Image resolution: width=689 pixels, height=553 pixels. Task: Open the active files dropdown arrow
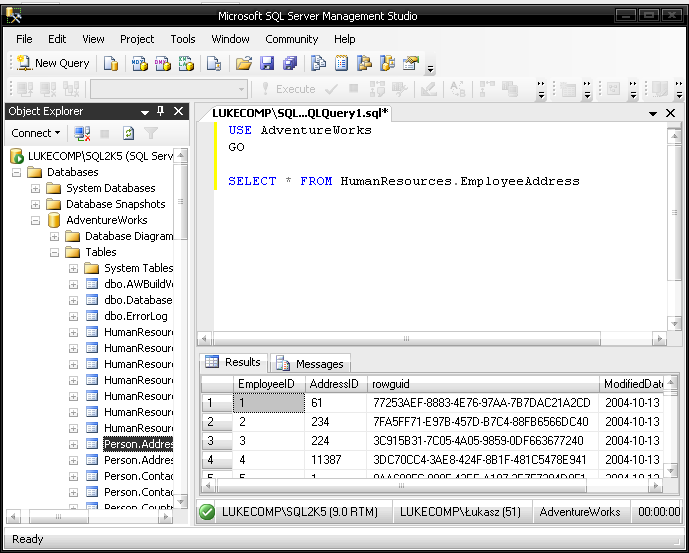tap(653, 114)
